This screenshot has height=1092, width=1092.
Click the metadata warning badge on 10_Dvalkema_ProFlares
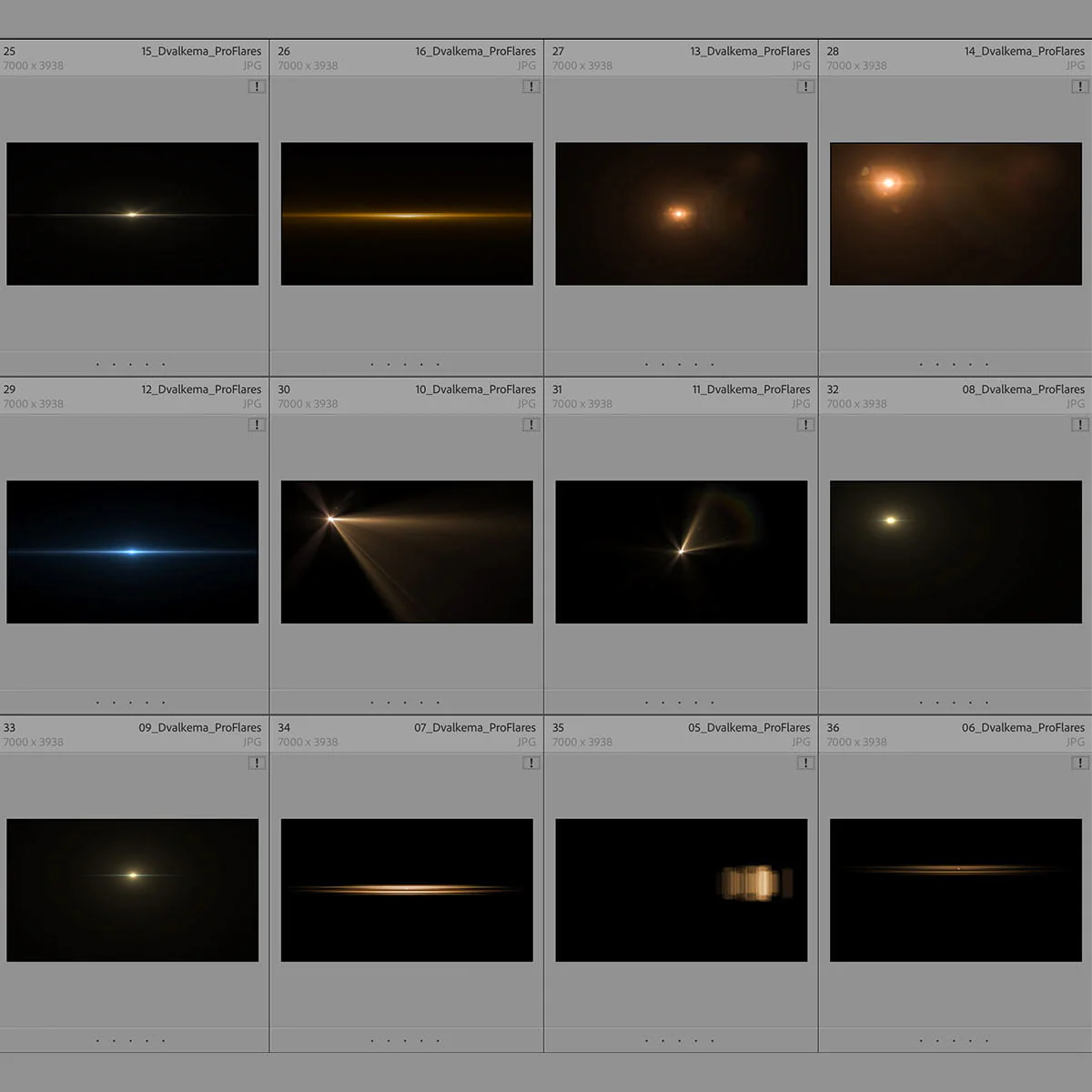tap(531, 425)
